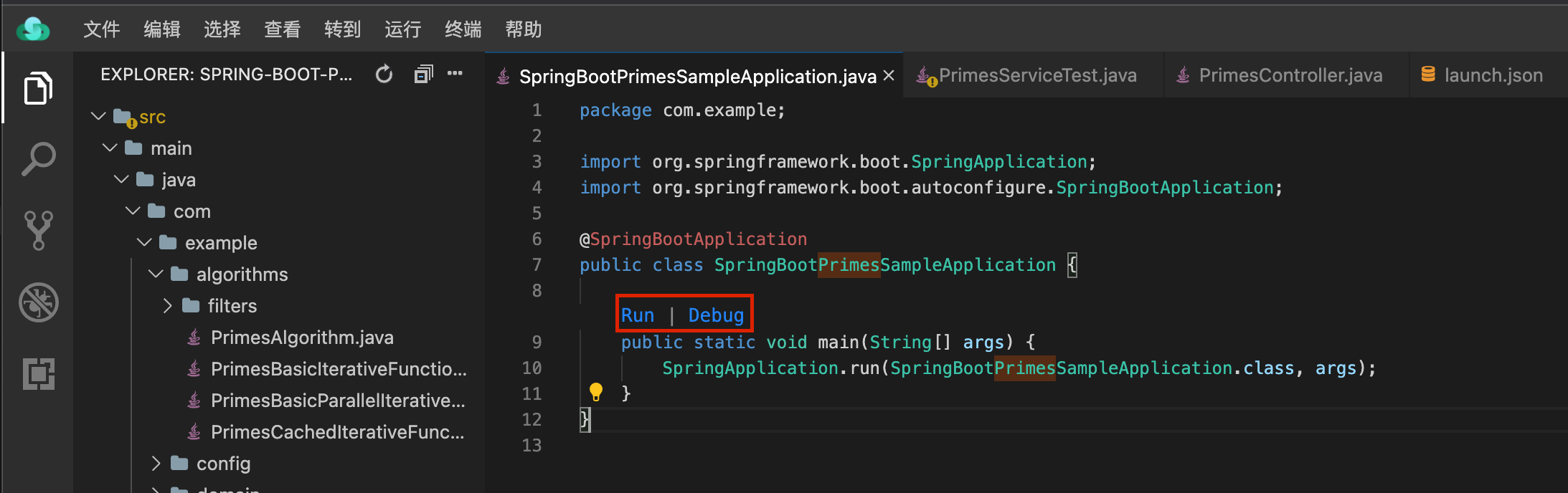Image resolution: width=1568 pixels, height=493 pixels.
Task: Click the src folder icon with warning badge
Action: (124, 118)
